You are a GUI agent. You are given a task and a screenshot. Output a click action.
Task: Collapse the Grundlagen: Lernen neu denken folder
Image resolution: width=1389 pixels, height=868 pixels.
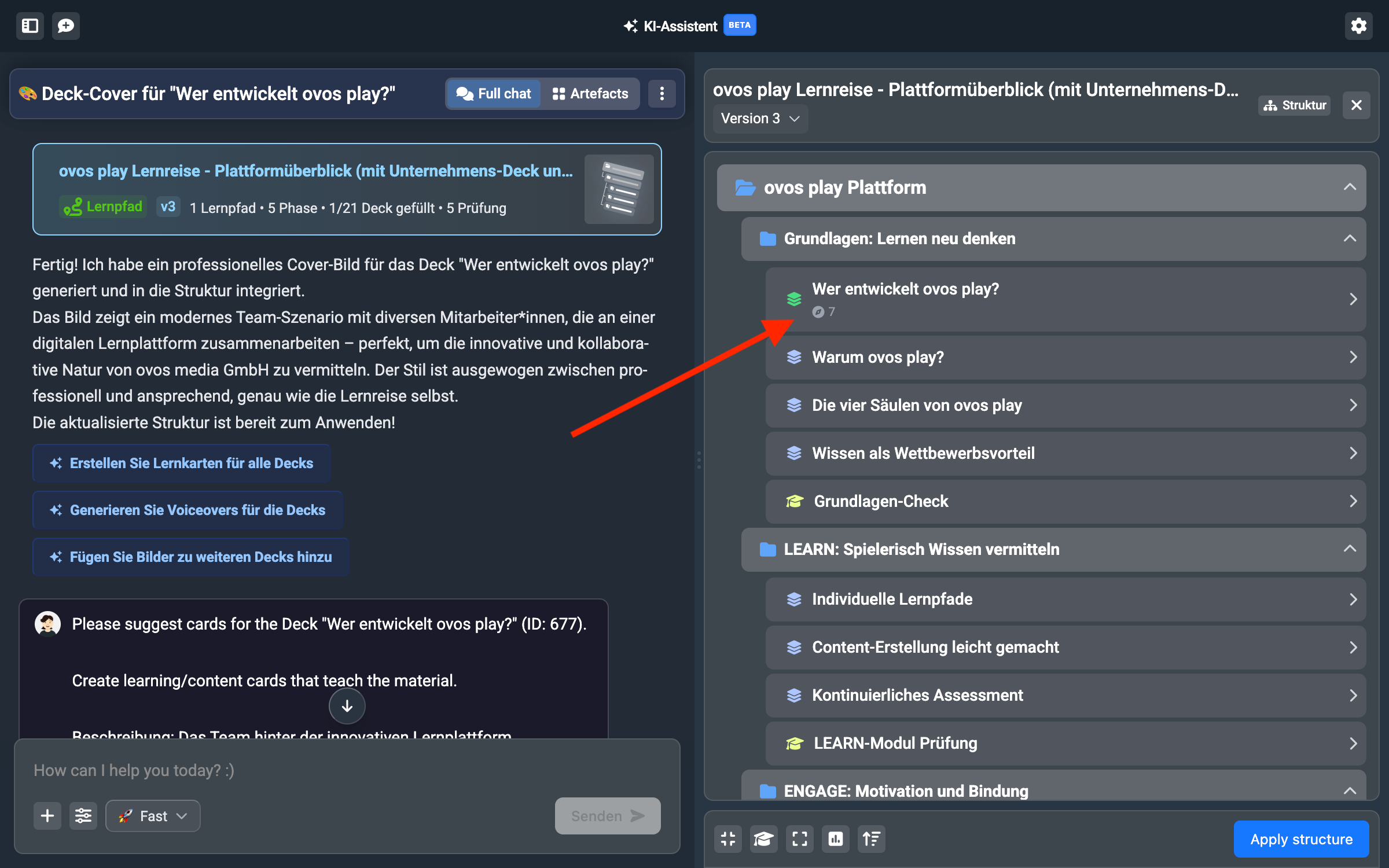(x=1350, y=239)
